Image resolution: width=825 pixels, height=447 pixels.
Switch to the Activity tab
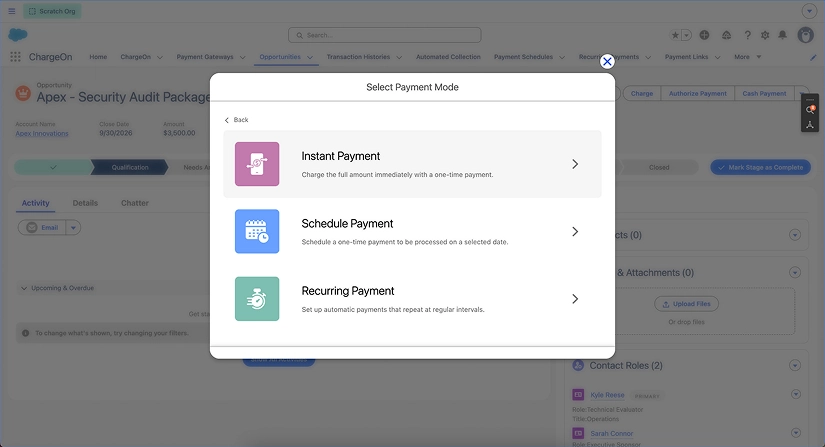[35, 203]
